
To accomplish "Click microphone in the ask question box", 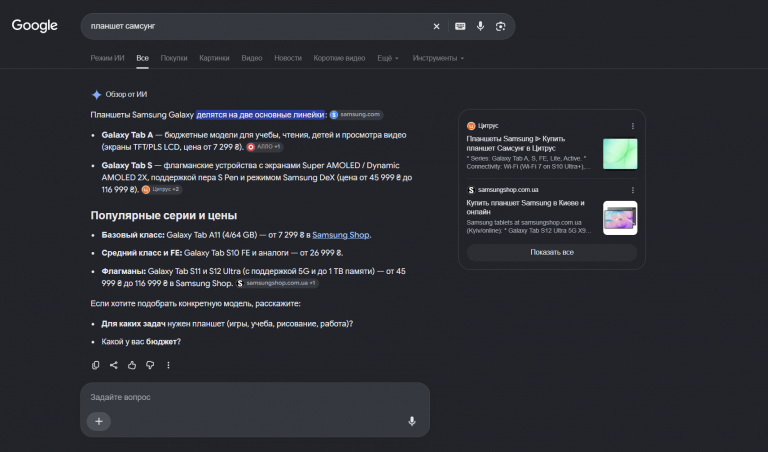I will coord(412,421).
